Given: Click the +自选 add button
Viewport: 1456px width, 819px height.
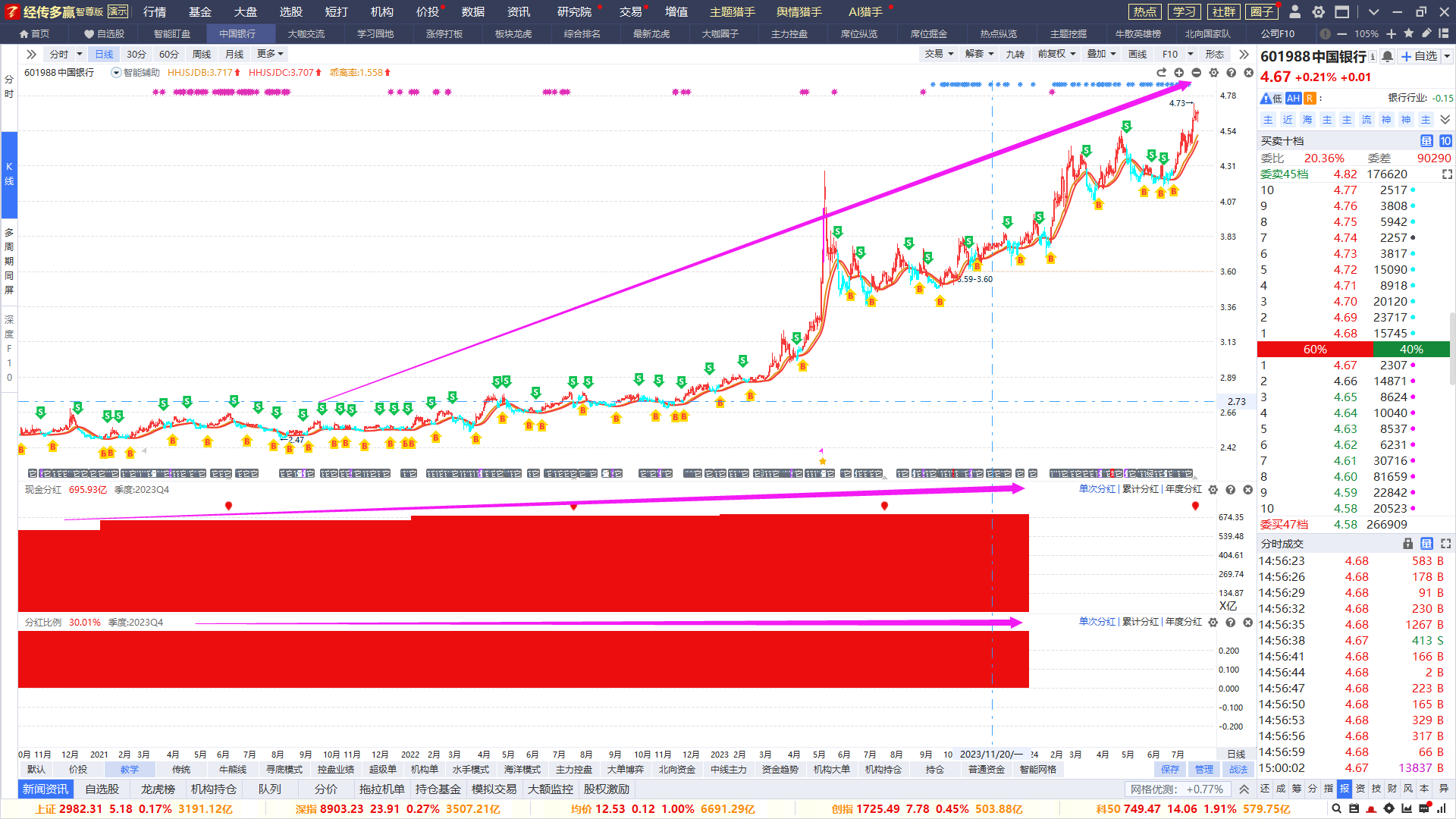Looking at the screenshot, I should (1419, 57).
